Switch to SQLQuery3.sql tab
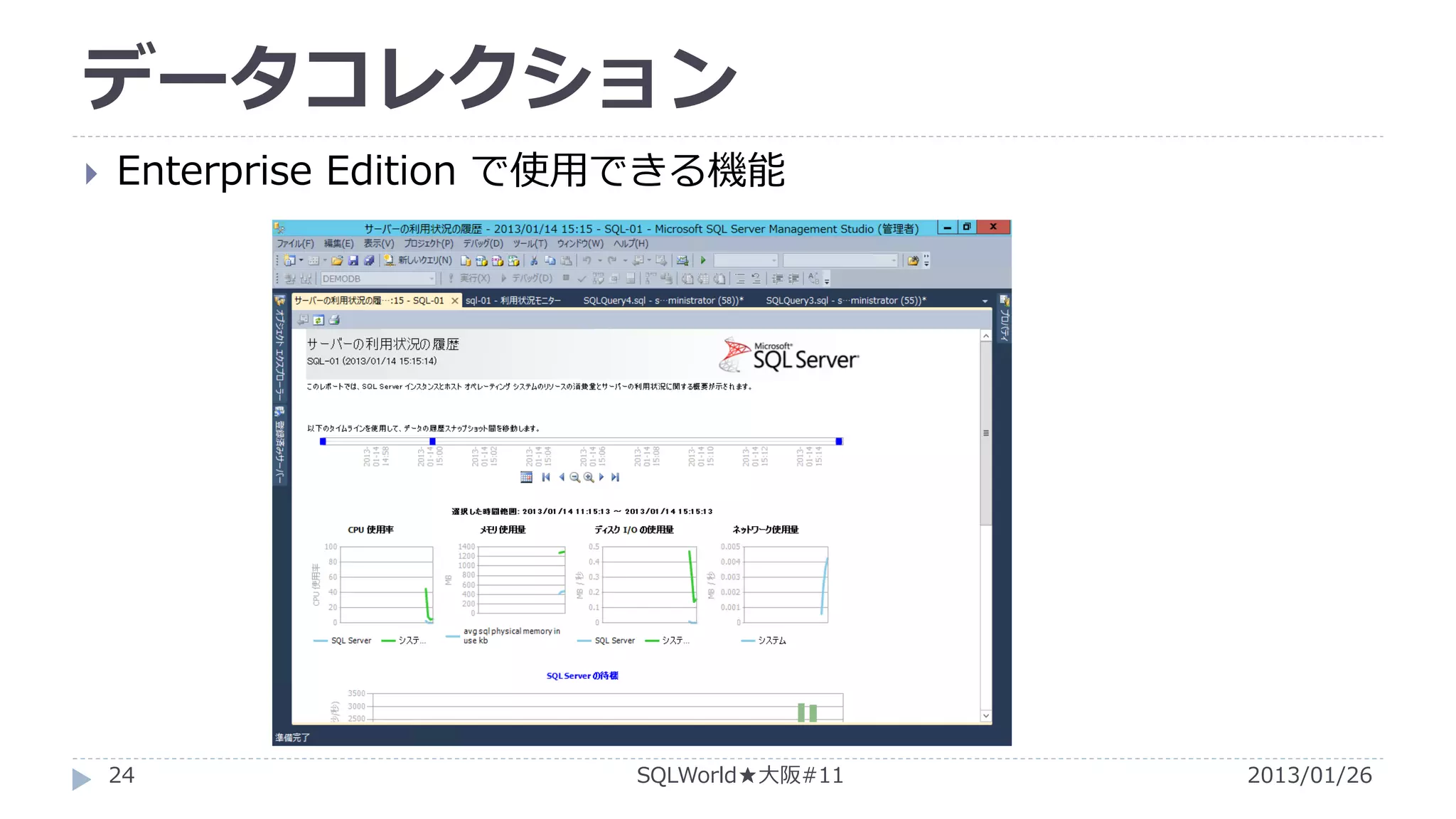This screenshot has width=1456, height=819. 846,301
